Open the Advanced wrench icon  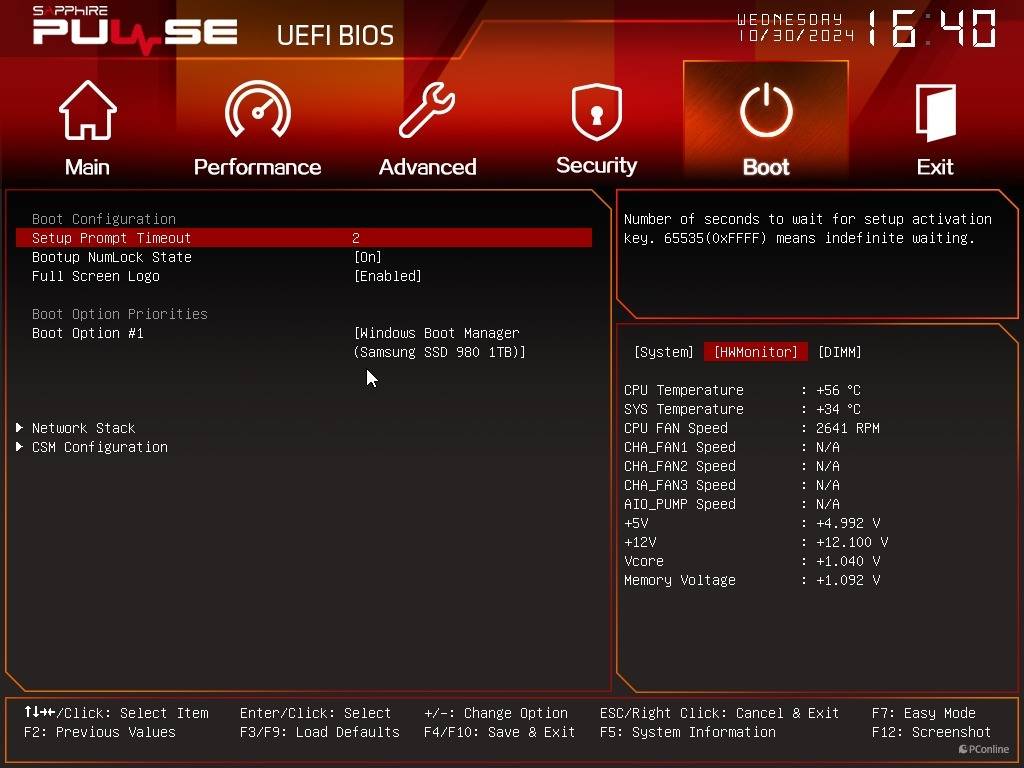(427, 110)
